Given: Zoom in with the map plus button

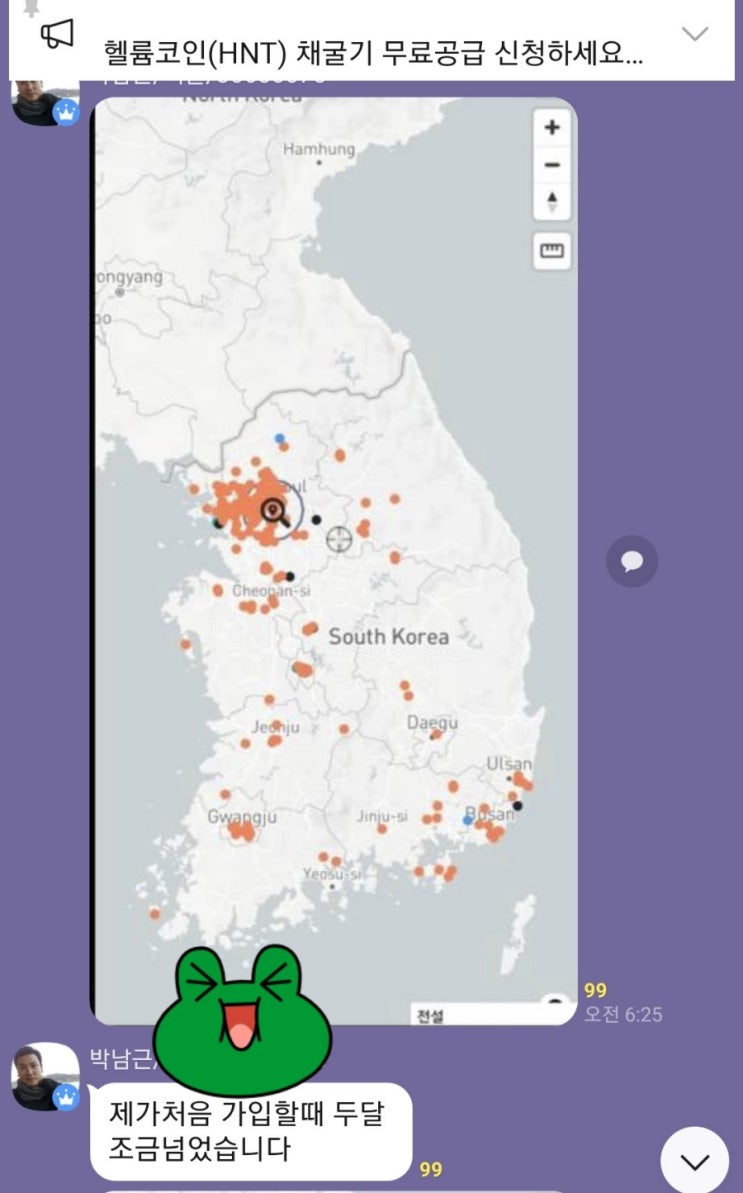Looking at the screenshot, I should point(552,127).
